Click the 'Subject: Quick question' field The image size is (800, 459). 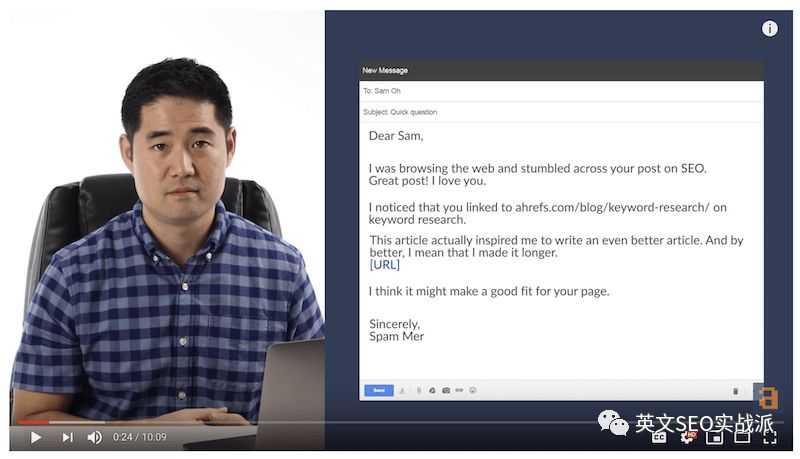[561, 112]
